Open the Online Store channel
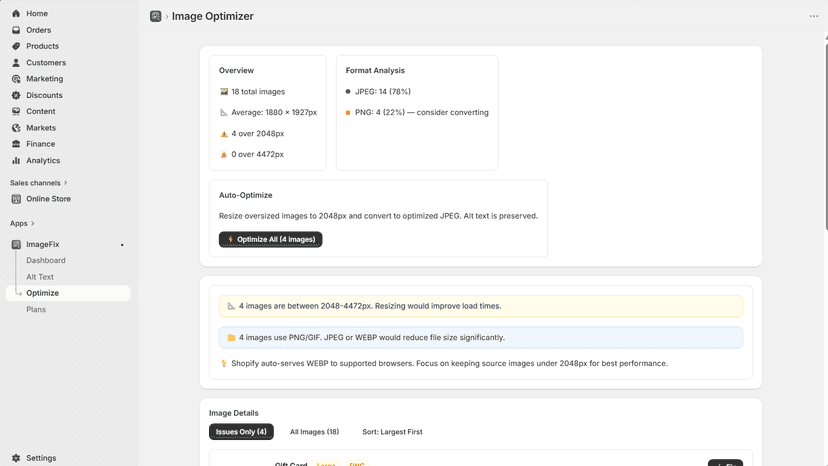This screenshot has height=466, width=828. 49,199
